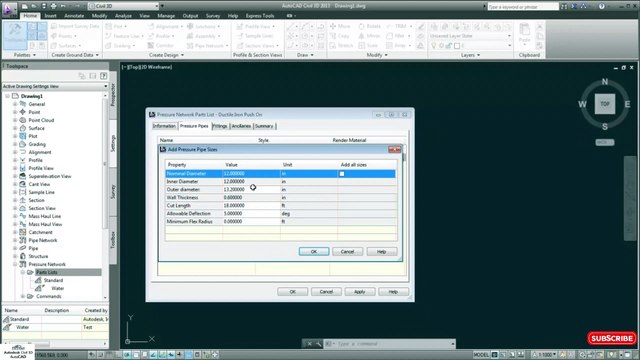Click the Water parts list icon in tree
Image resolution: width=640 pixels, height=360 pixels.
[x=39, y=288]
